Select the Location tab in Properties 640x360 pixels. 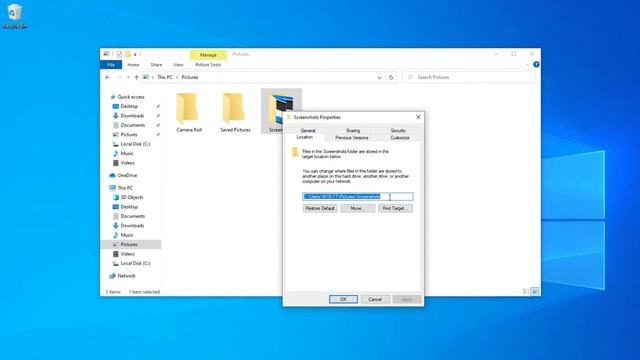tap(304, 137)
